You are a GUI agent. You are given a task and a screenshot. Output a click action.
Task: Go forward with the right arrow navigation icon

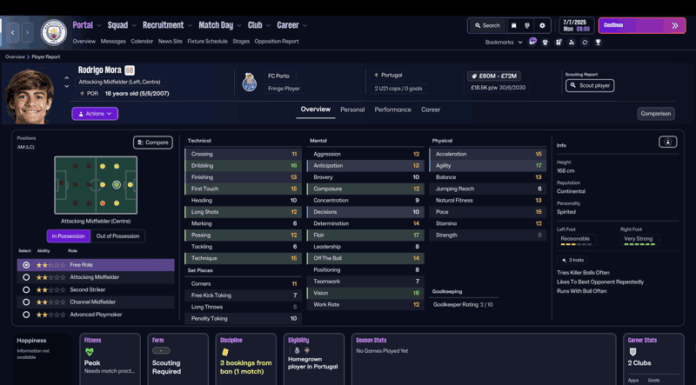(x=28, y=32)
